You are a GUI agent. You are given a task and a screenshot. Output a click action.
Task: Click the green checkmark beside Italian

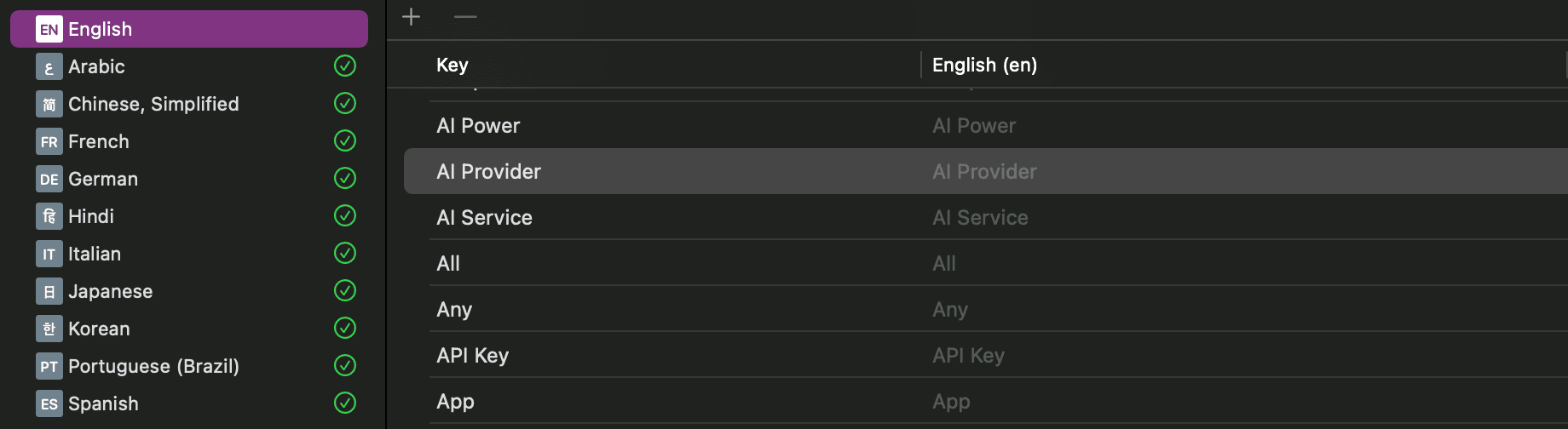(x=345, y=254)
